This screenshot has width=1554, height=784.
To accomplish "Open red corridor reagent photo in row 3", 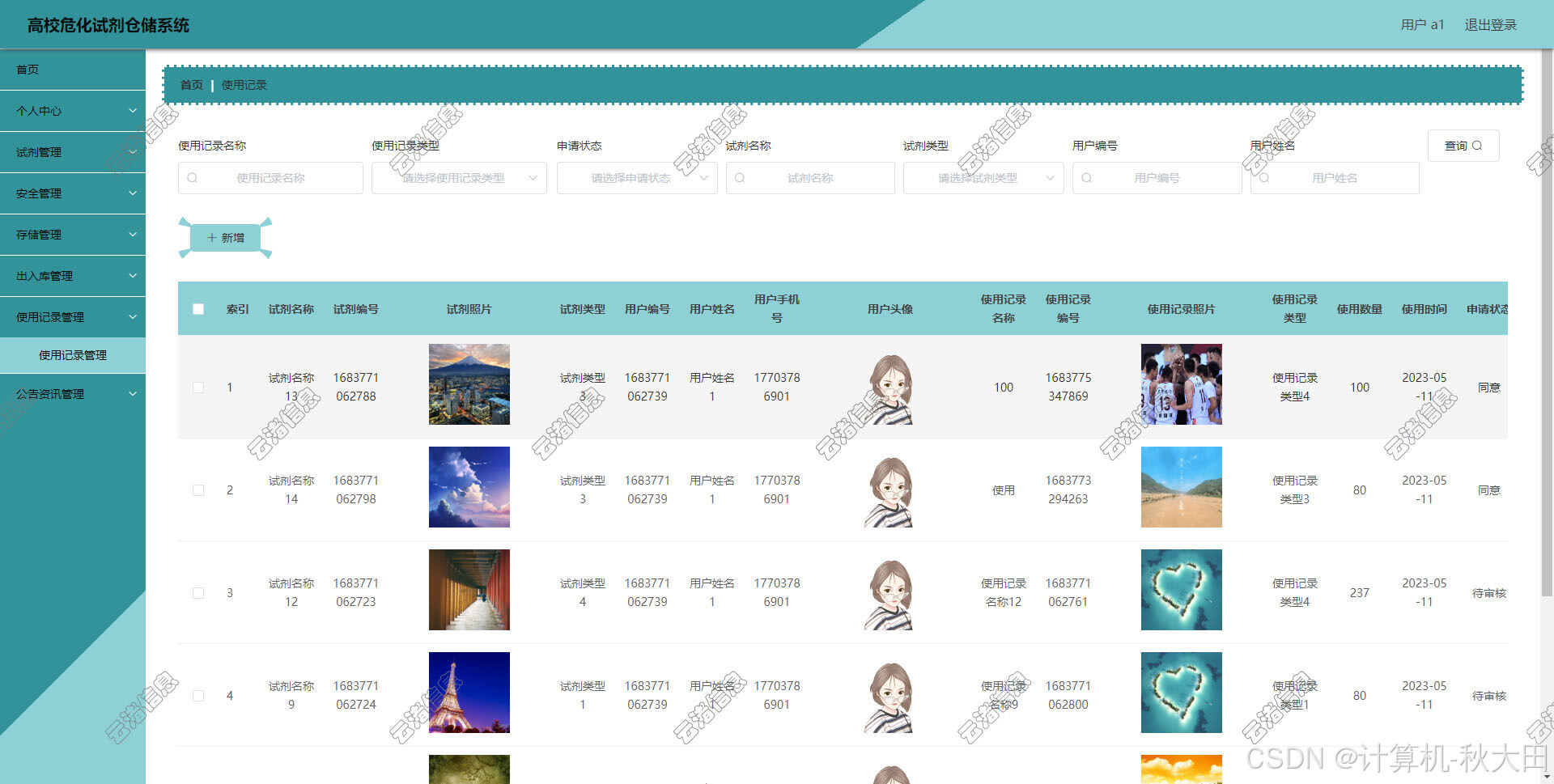I will tap(469, 590).
